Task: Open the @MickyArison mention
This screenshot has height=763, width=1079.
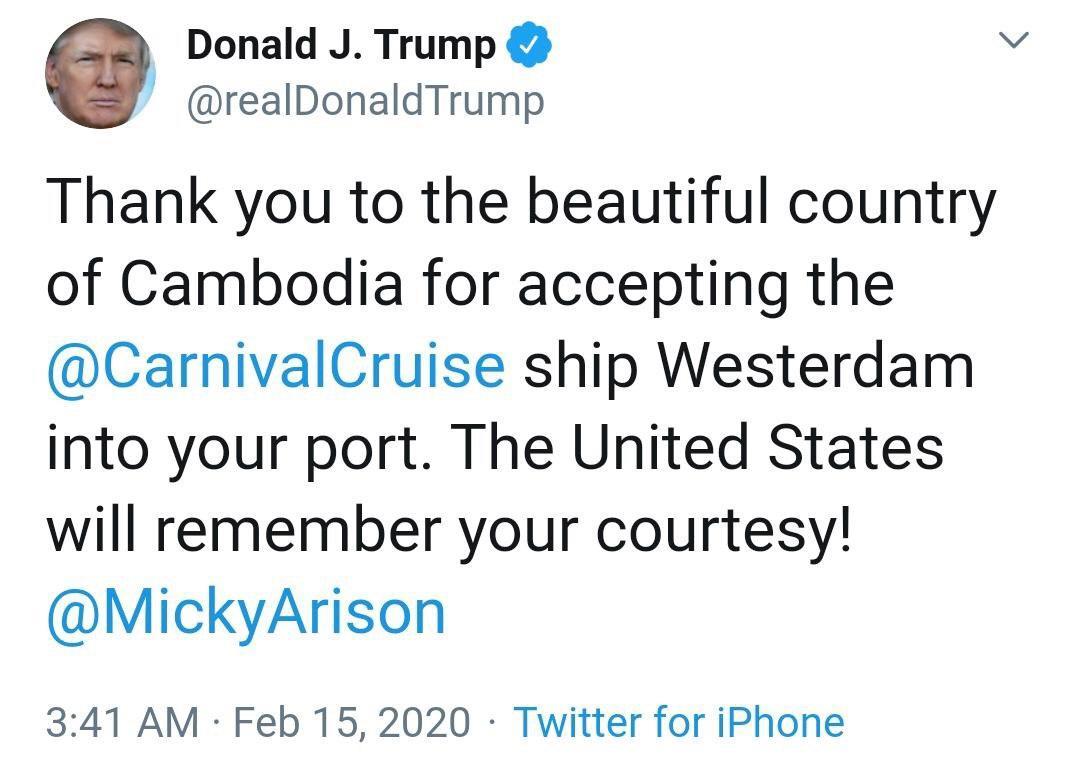Action: (x=245, y=611)
